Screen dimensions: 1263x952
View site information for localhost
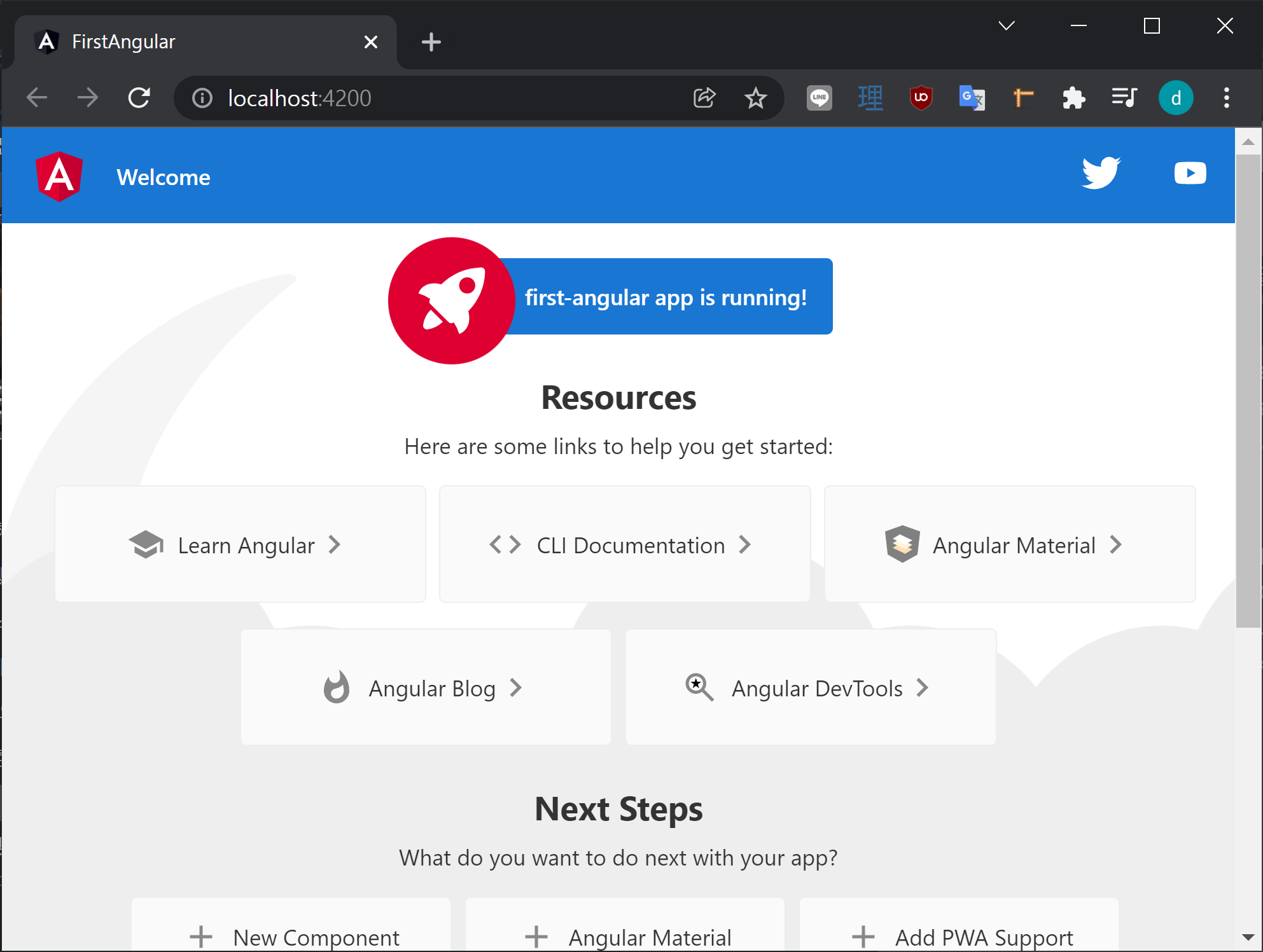click(x=202, y=98)
